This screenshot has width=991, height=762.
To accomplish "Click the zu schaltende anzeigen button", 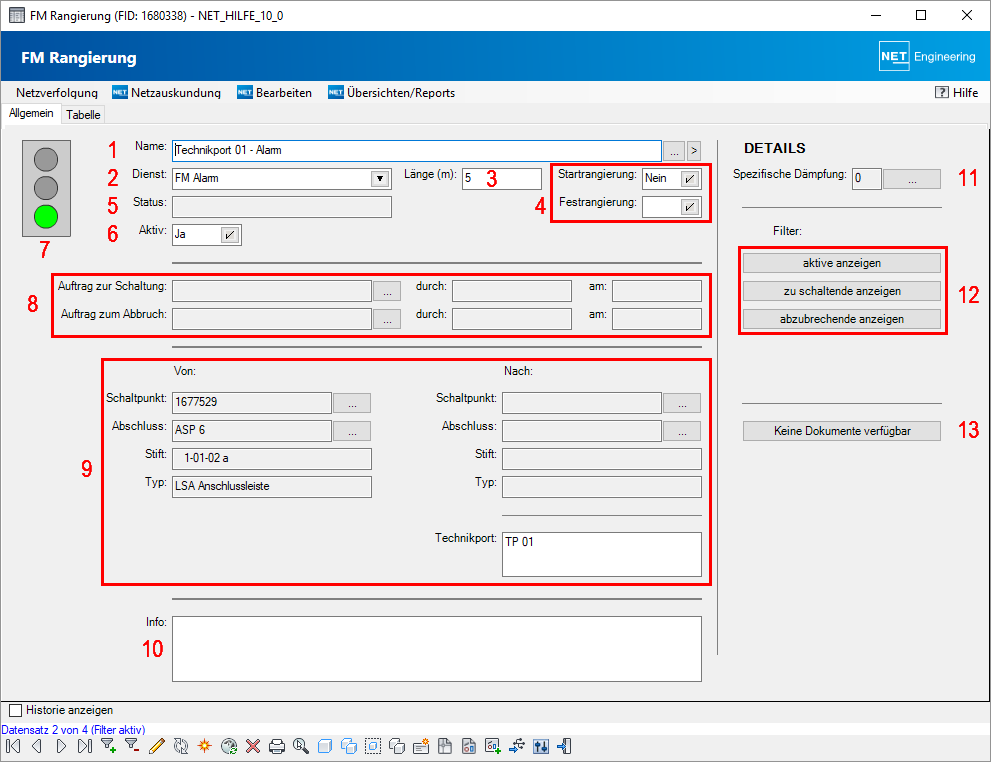I will tap(842, 291).
